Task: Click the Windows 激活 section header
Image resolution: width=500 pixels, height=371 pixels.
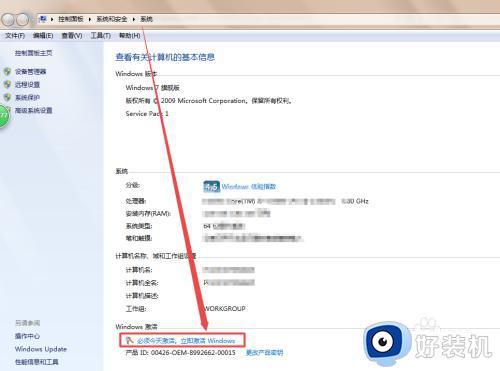Action: [136, 327]
